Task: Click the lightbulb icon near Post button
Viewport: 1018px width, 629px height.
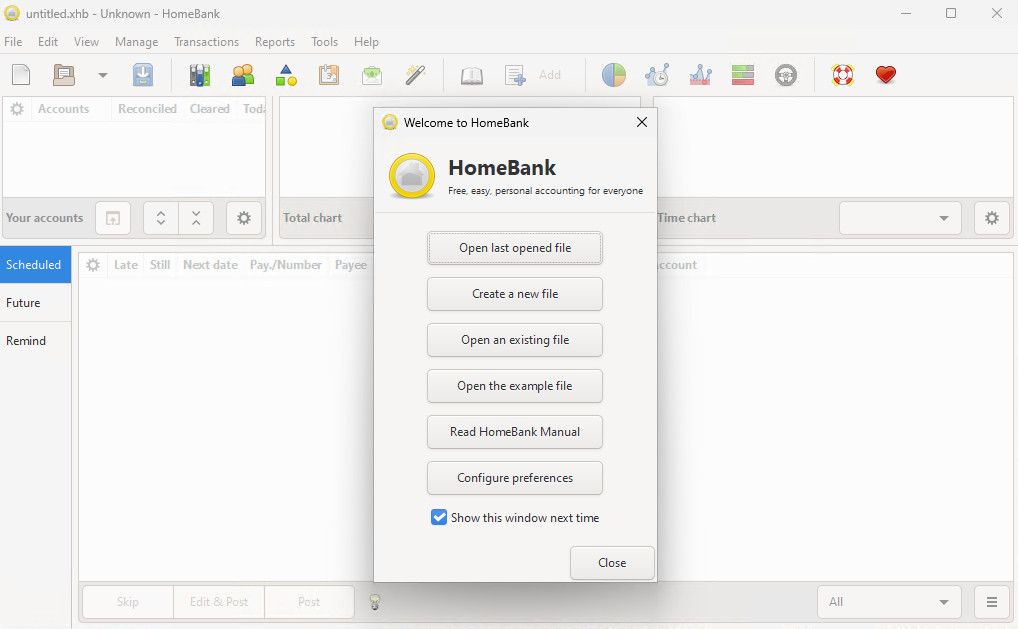Action: pyautogui.click(x=375, y=602)
